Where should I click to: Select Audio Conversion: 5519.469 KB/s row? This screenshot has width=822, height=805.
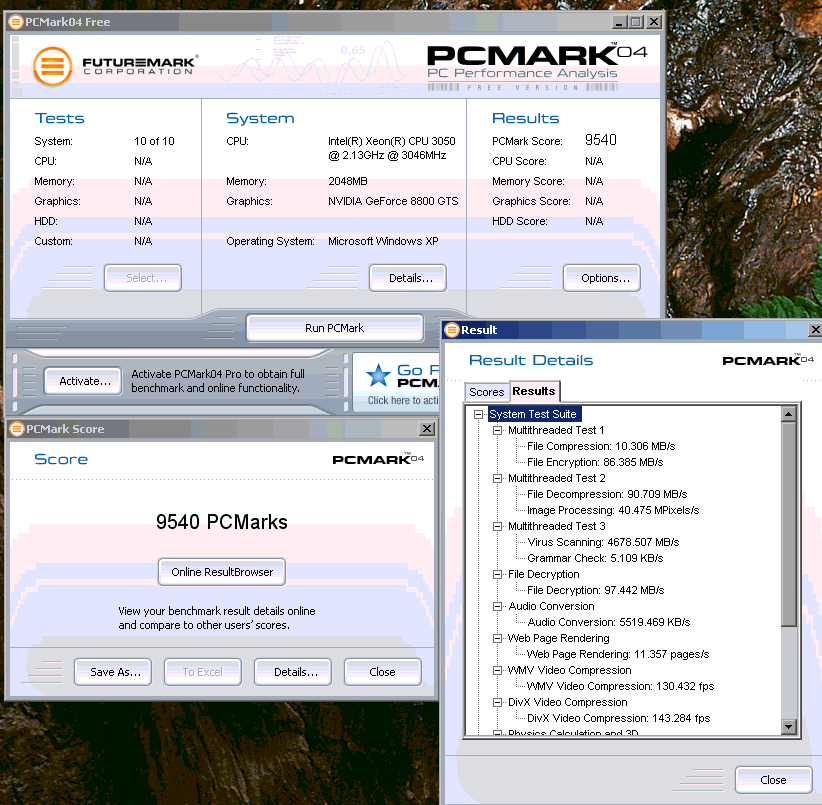point(609,622)
